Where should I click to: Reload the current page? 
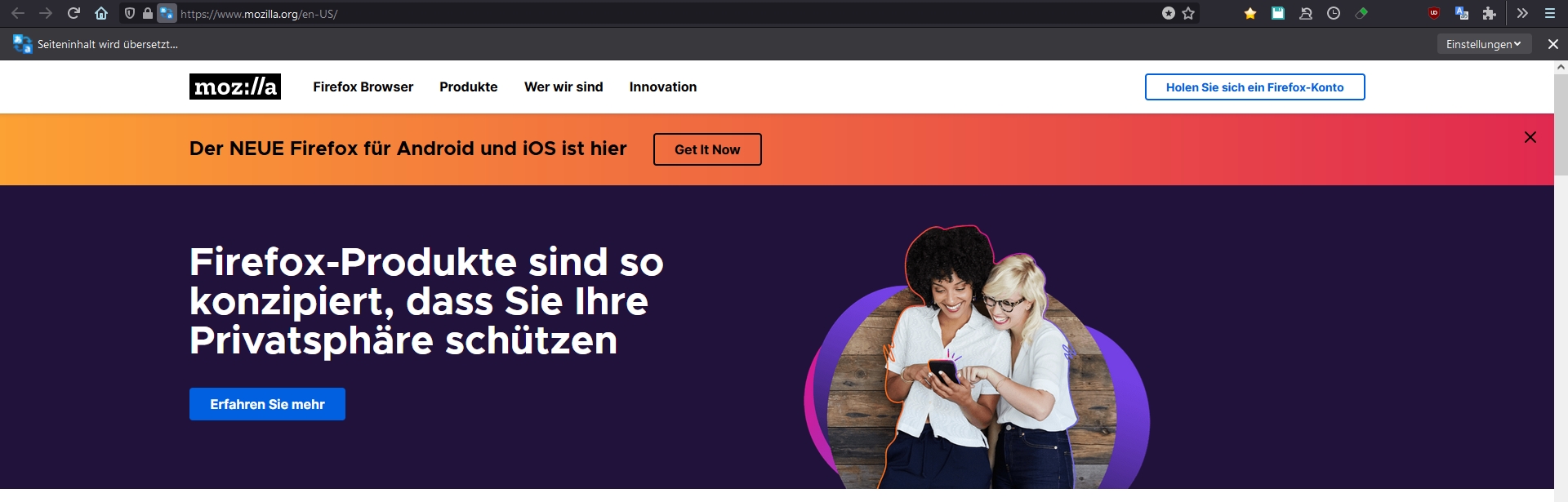tap(73, 13)
